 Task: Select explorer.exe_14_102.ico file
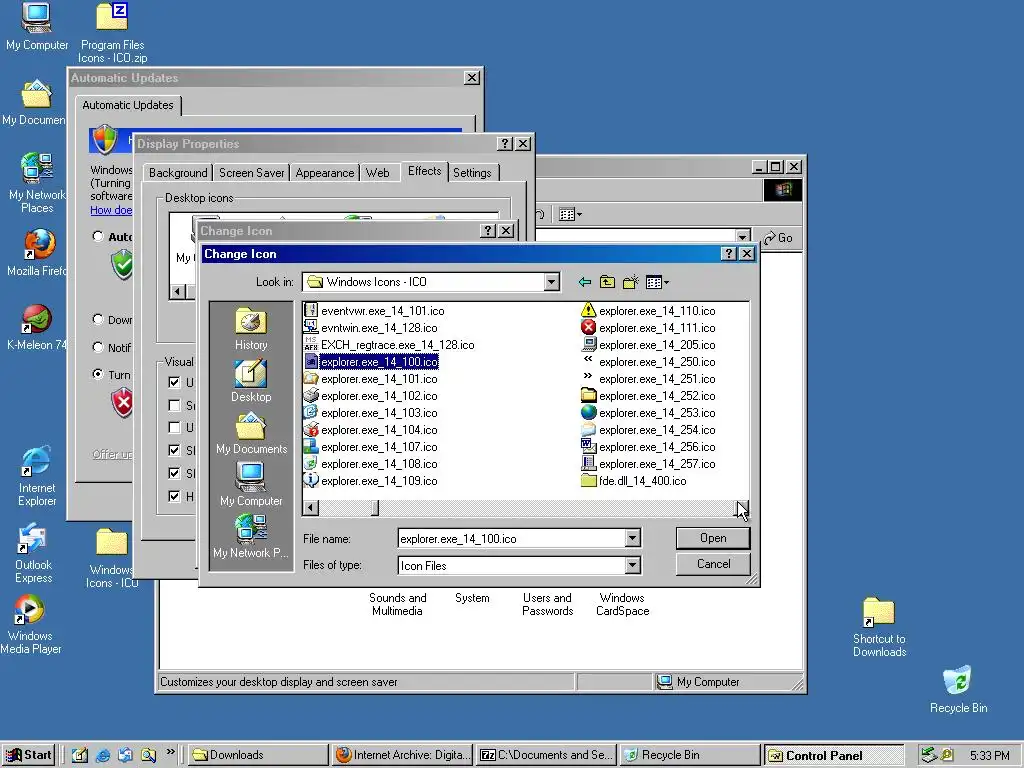click(371, 396)
